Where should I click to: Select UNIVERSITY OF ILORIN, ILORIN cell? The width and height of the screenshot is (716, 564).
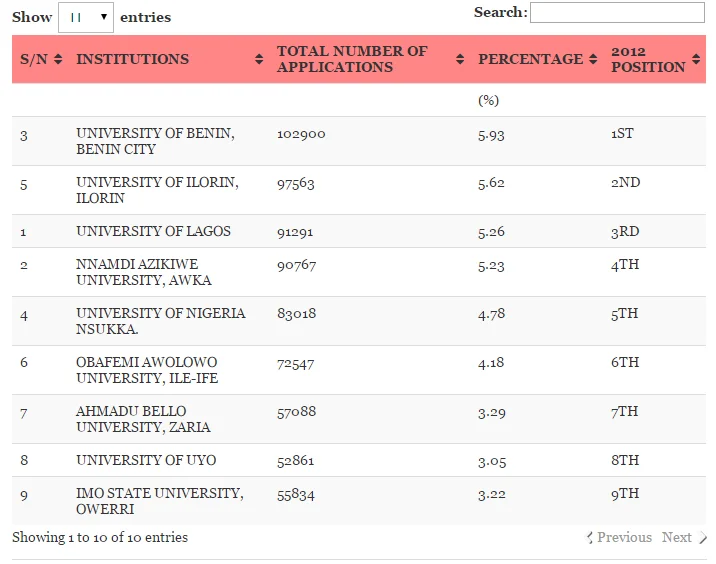157,190
